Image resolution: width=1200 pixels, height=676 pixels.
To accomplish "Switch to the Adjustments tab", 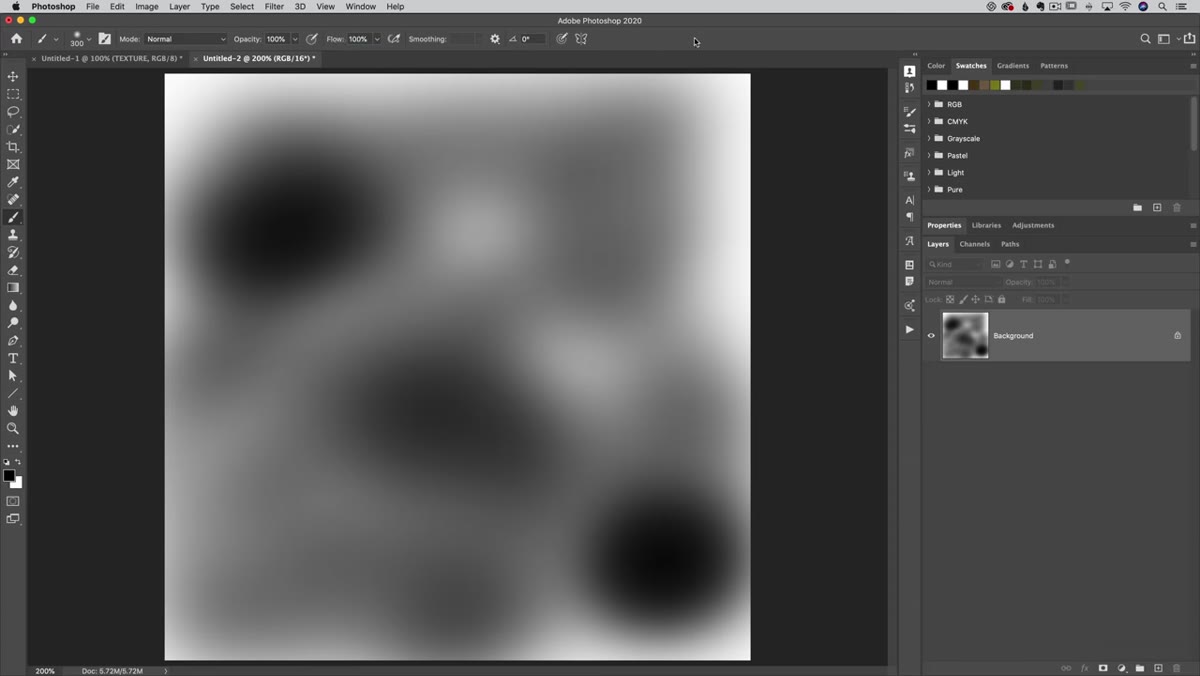I will 1033,225.
